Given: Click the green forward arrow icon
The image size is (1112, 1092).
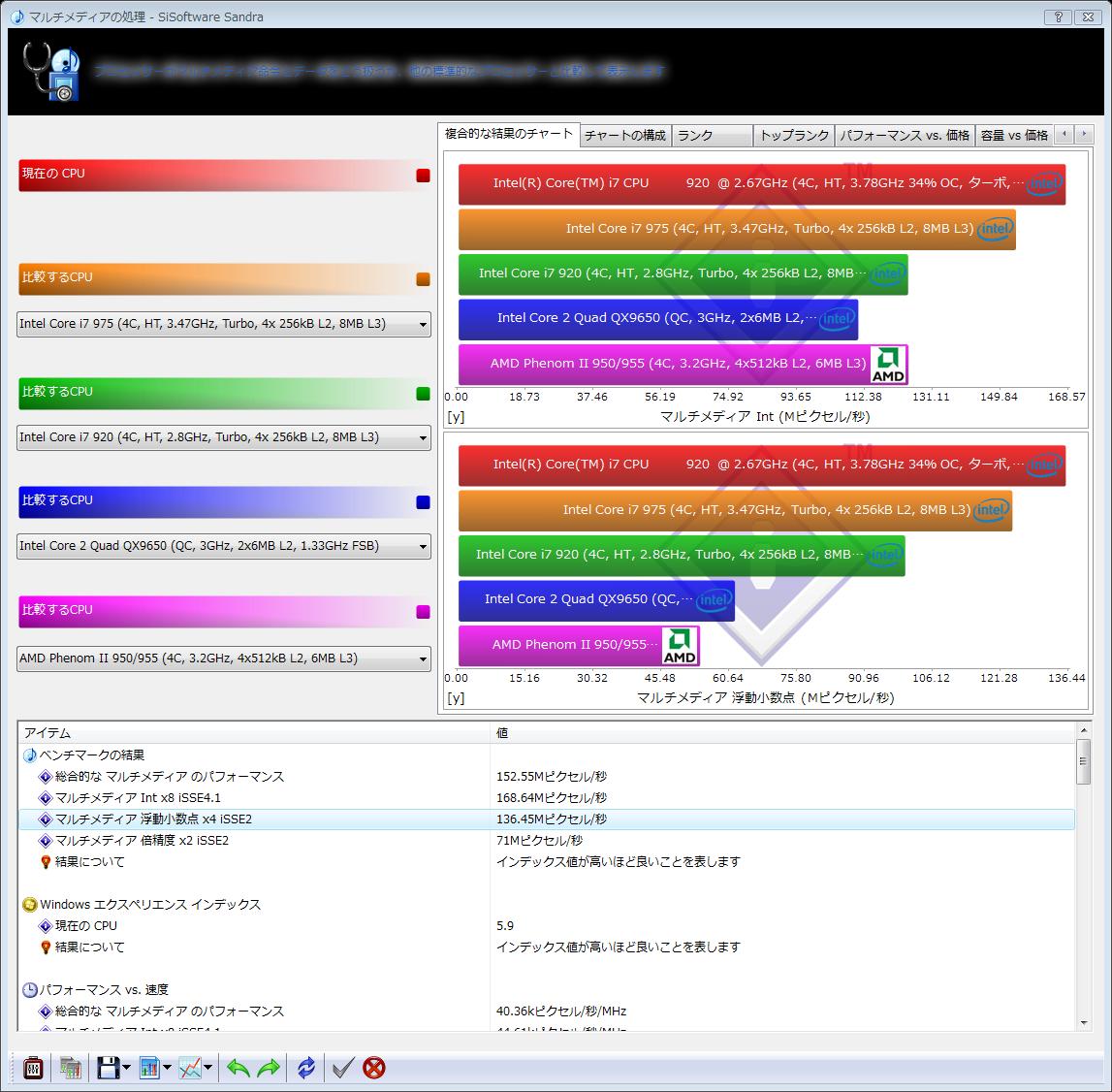Looking at the screenshot, I should (x=269, y=1067).
